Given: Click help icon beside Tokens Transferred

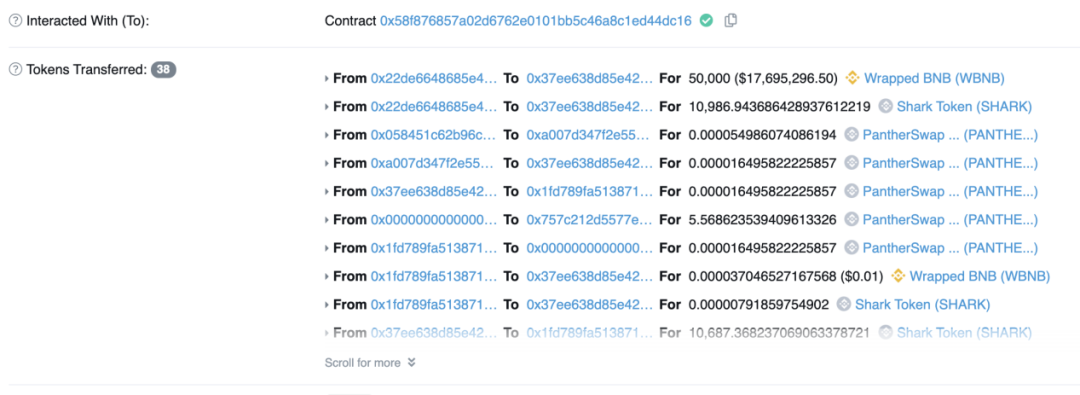Looking at the screenshot, I should (x=14, y=70).
